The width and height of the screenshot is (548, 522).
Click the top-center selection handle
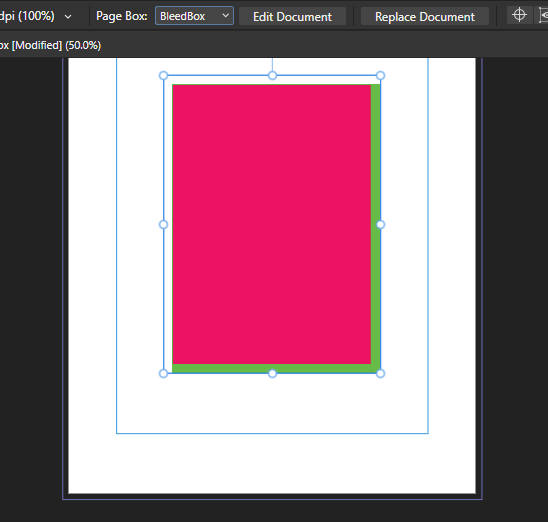click(272, 75)
